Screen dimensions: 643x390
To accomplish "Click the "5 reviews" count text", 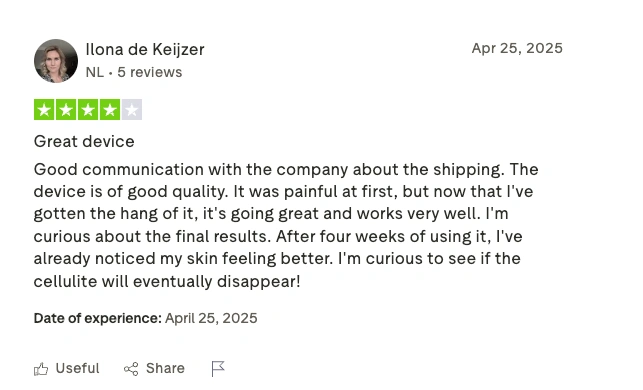I will 150,72.
